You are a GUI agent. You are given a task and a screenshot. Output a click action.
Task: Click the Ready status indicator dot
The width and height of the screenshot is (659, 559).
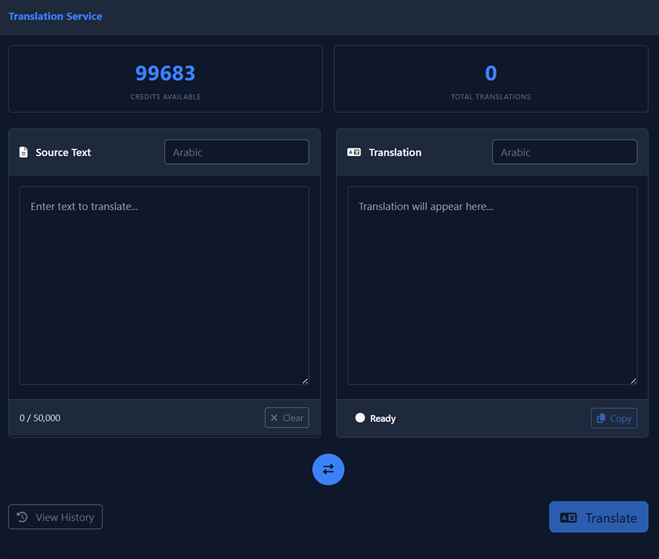click(360, 417)
